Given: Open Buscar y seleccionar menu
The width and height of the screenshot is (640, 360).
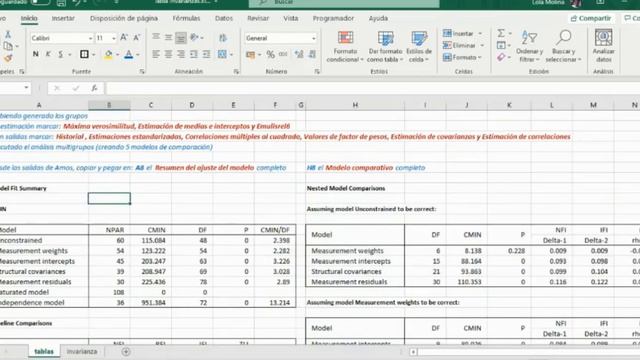Looking at the screenshot, I should click(563, 46).
